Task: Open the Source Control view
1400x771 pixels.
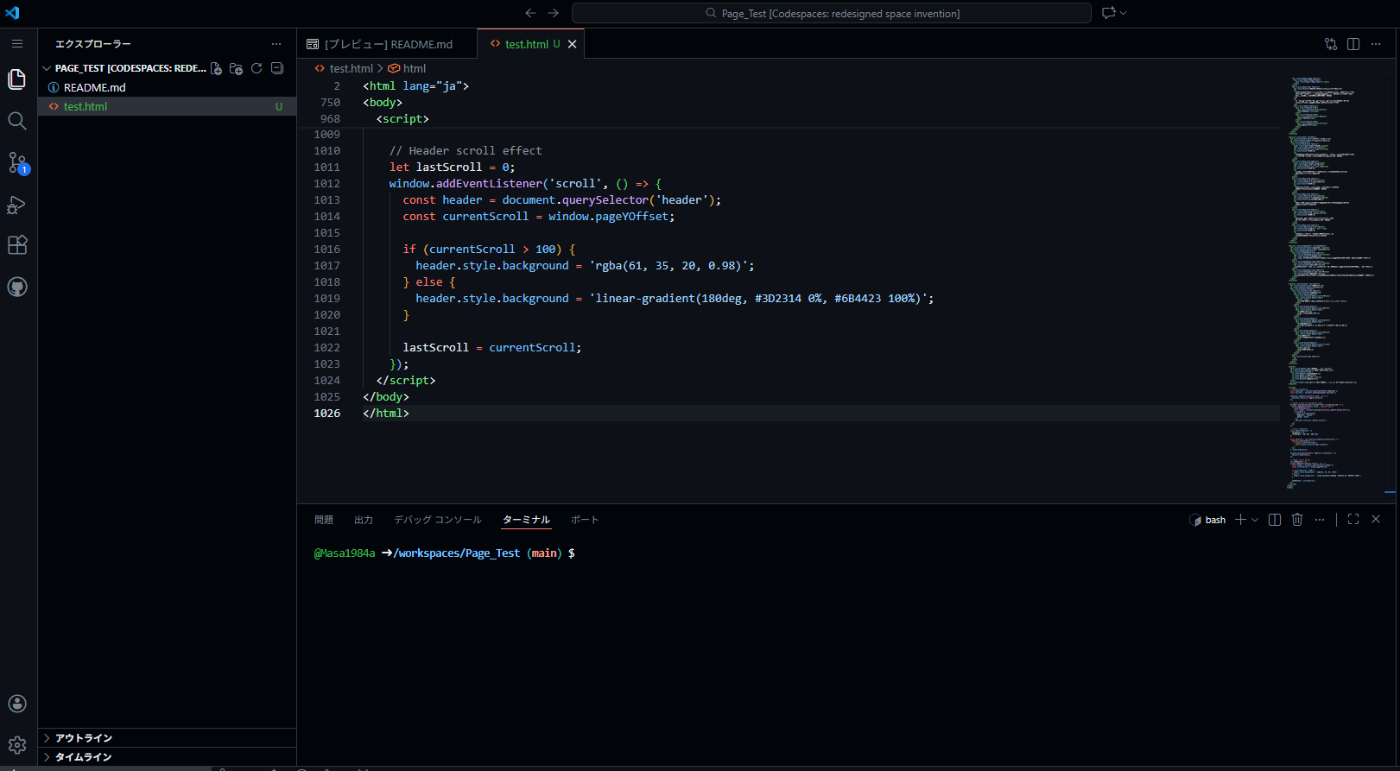Action: pyautogui.click(x=17, y=163)
